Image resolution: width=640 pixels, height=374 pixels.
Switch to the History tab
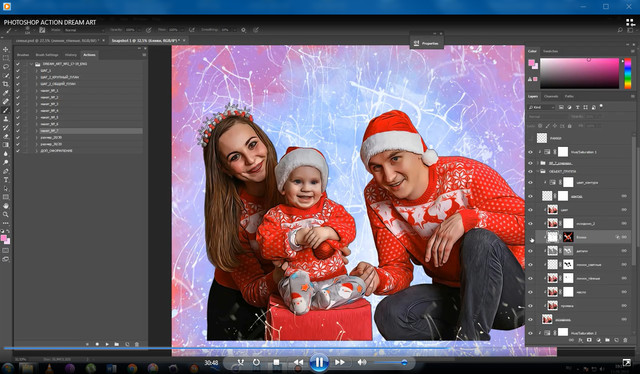pyautogui.click(x=71, y=55)
